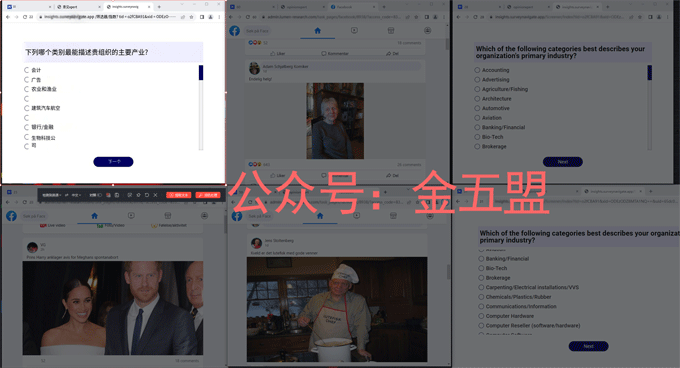The height and width of the screenshot is (368, 680).
Task: Click Next in the Computer Hardware survey window
Action: (588, 346)
